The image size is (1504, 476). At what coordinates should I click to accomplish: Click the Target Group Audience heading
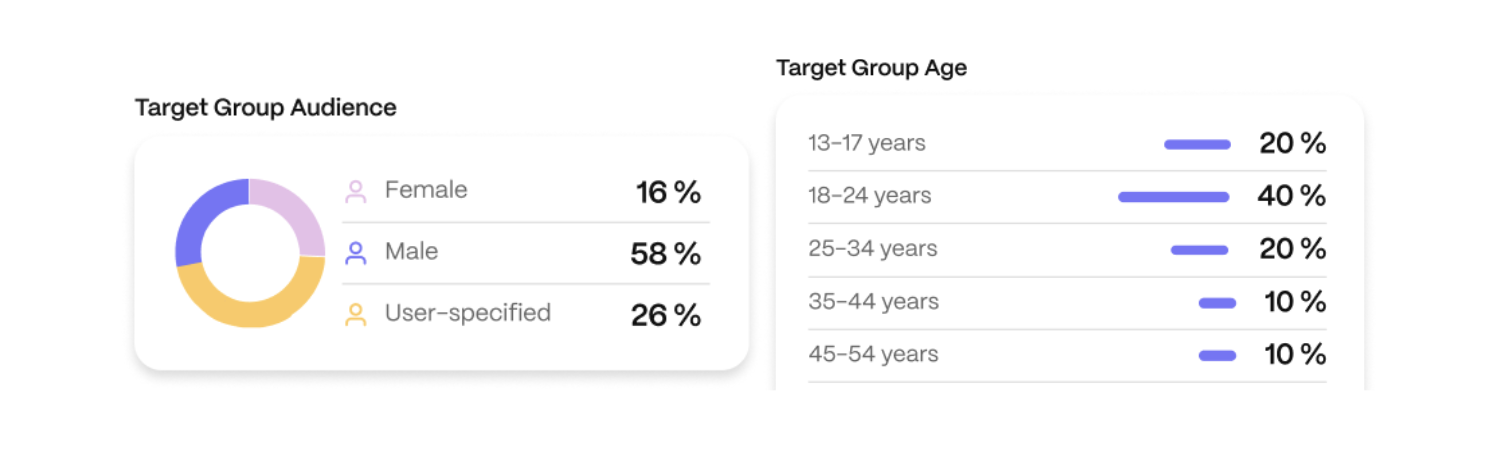(x=265, y=107)
